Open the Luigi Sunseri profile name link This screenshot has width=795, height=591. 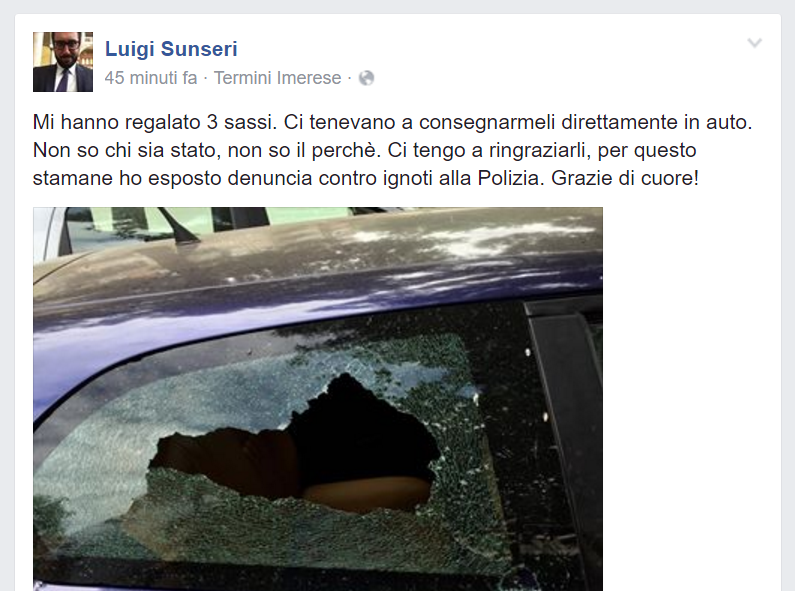tap(171, 49)
